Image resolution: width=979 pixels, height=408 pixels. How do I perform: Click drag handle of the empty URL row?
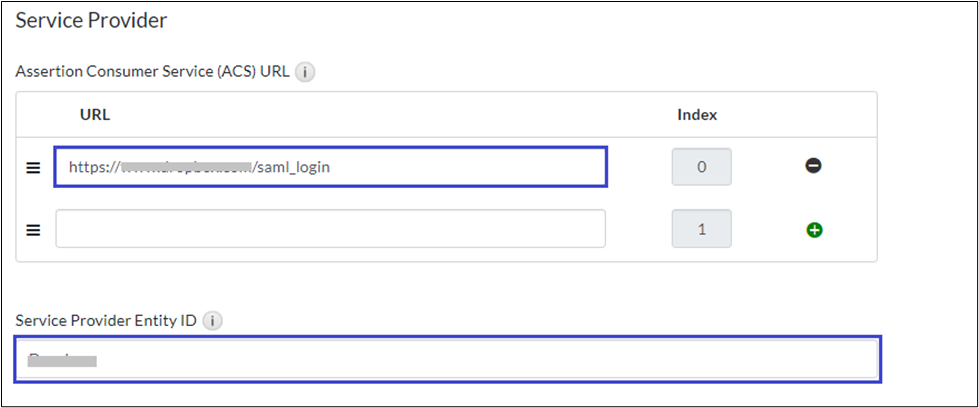pos(33,229)
